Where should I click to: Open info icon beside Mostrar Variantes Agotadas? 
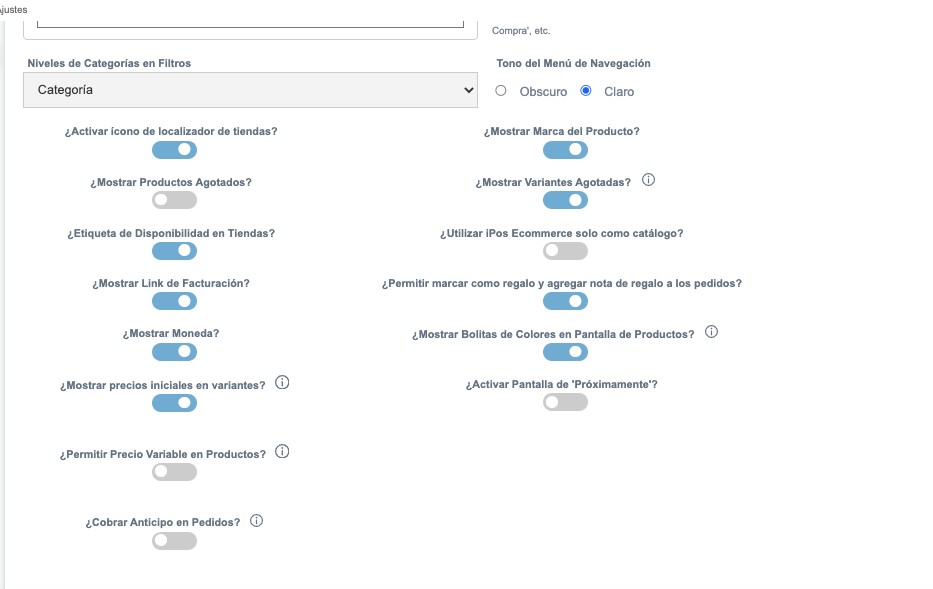coord(649,180)
